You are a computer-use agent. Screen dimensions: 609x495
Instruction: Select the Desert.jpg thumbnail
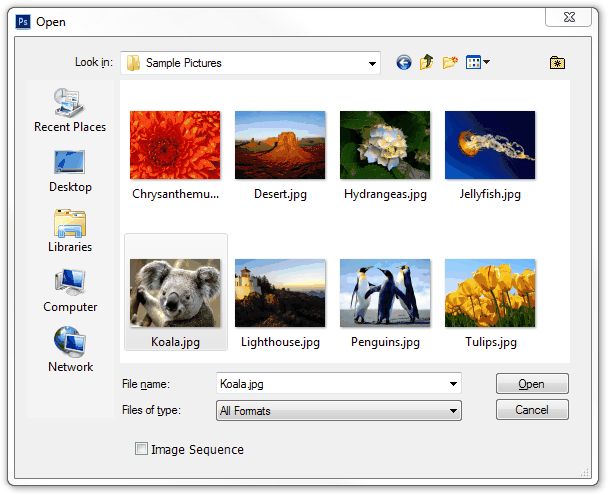[280, 145]
